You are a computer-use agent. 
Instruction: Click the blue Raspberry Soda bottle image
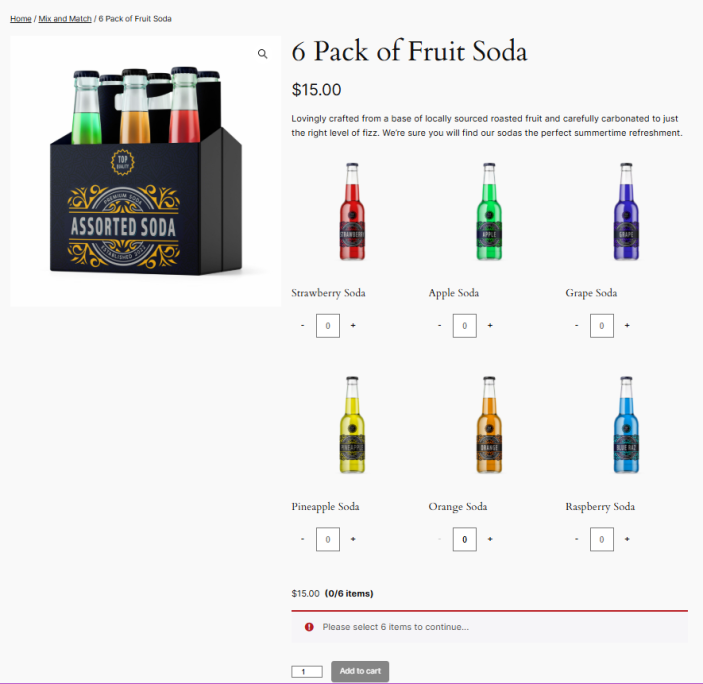[x=626, y=424]
